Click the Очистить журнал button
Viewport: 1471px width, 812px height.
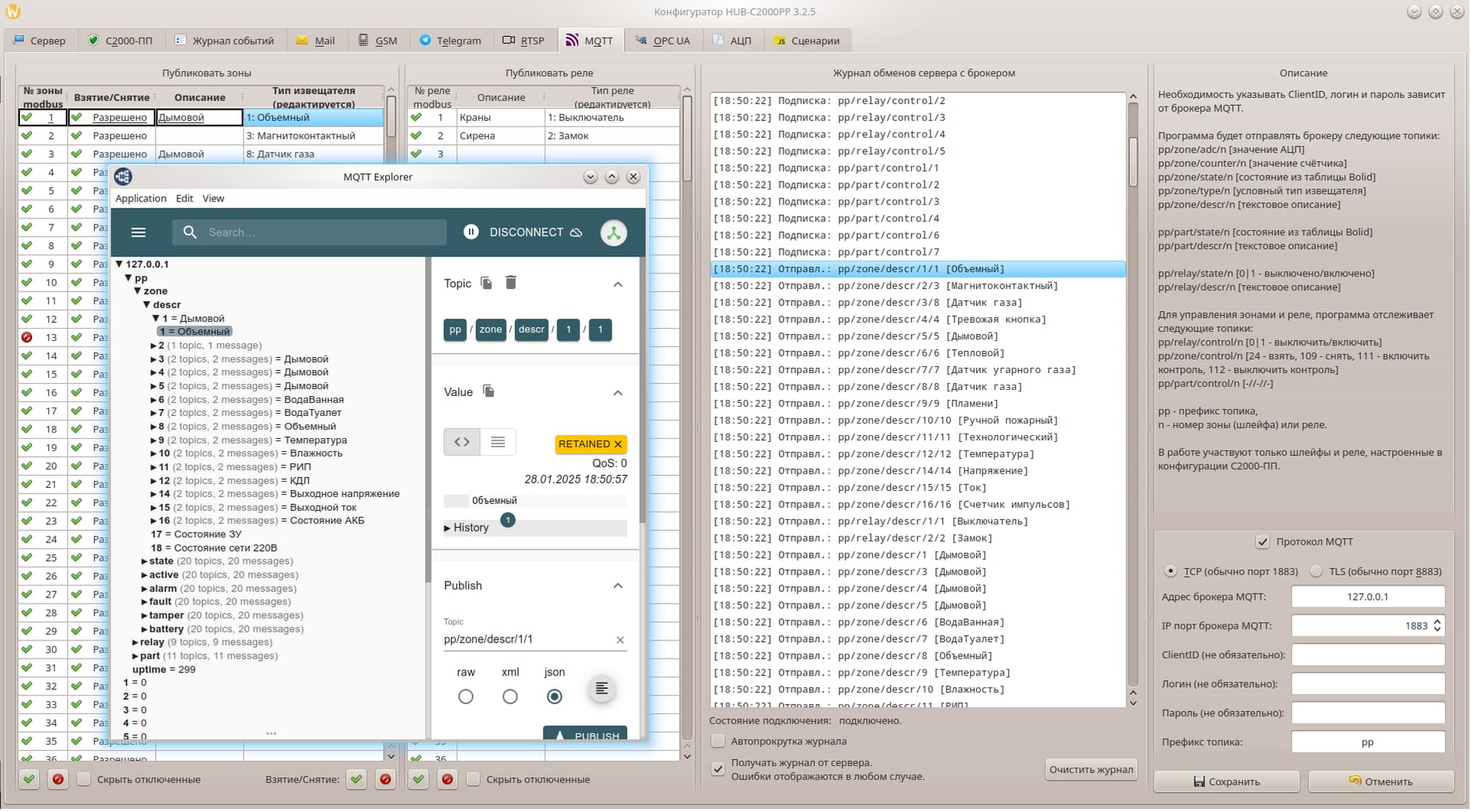(x=1090, y=770)
